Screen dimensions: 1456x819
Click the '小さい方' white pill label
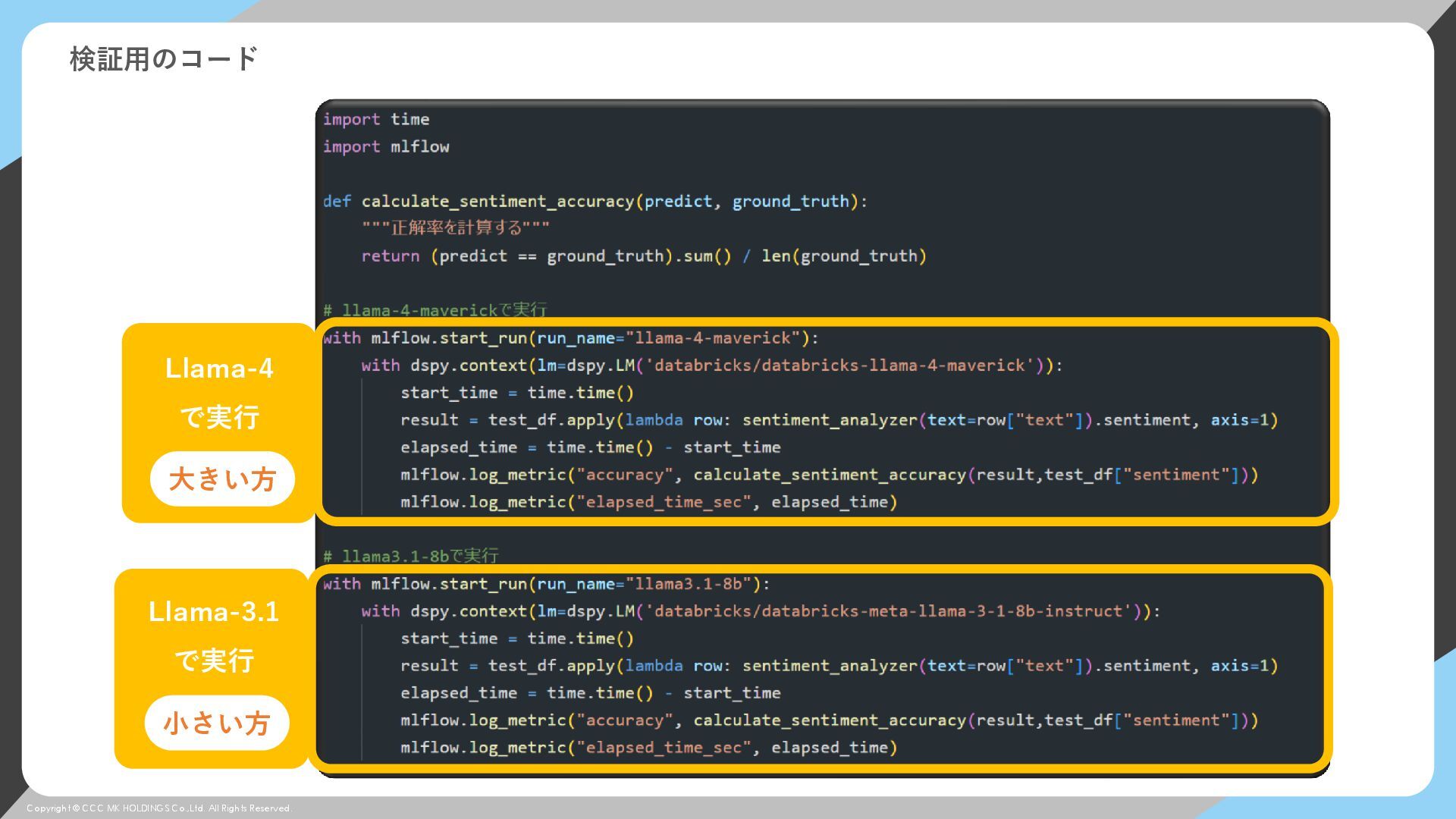tap(217, 723)
